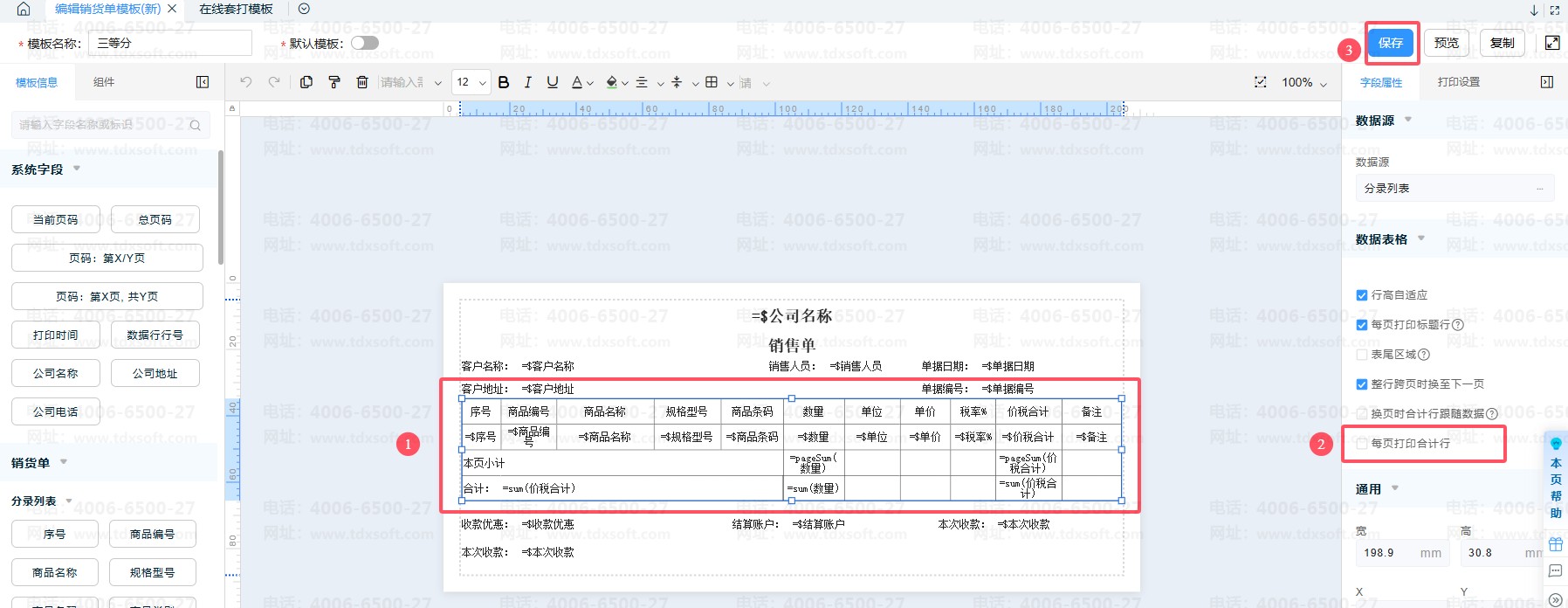
Task: Click the 保存 button
Action: coord(1390,43)
